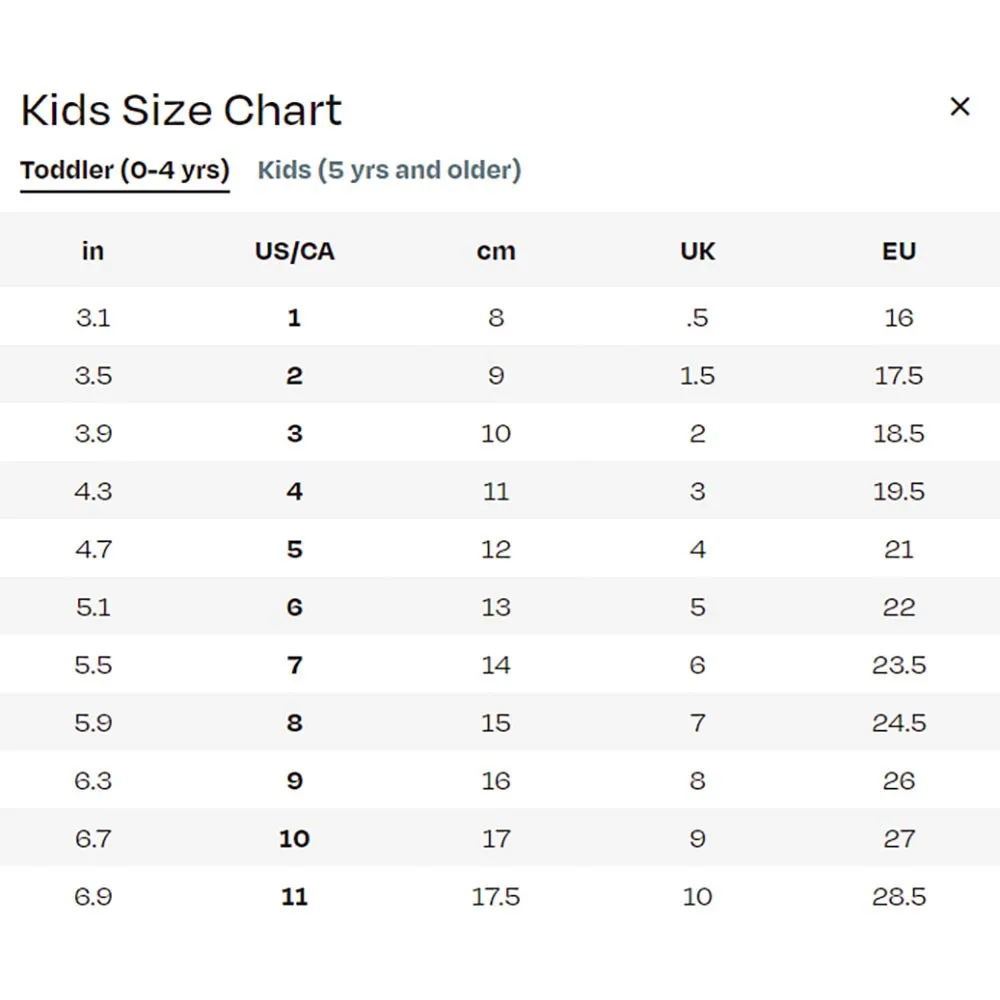Select US/CA size 5 cell
Viewport: 1000px width, 1000px height.
pos(294,549)
